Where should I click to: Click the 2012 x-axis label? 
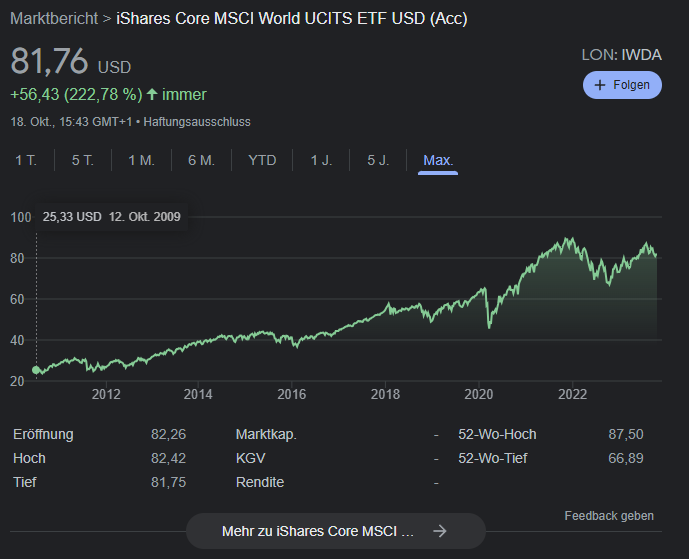click(x=106, y=394)
